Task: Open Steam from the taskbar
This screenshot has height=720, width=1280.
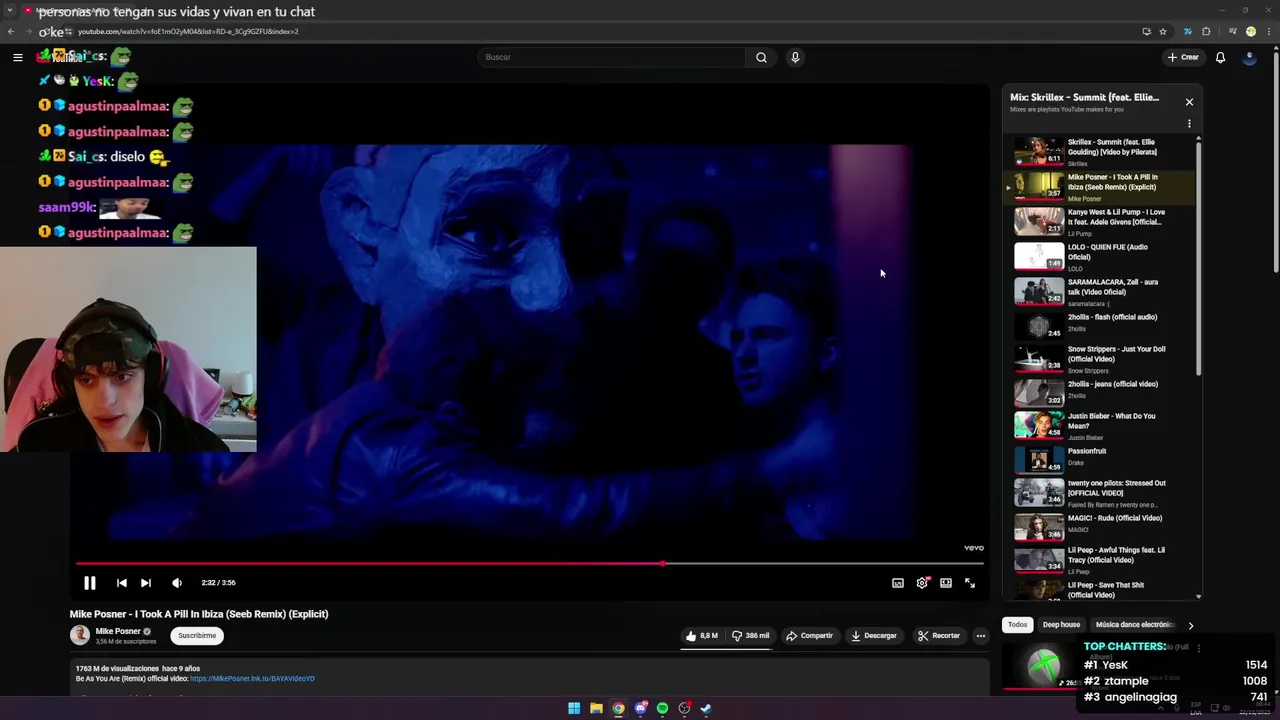Action: pos(706,708)
